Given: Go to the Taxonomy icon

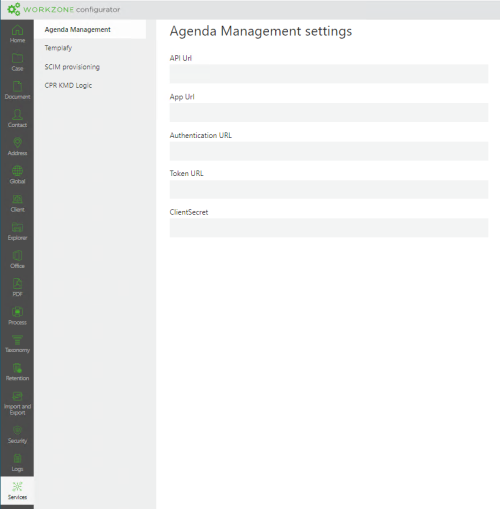Looking at the screenshot, I should click(17, 340).
